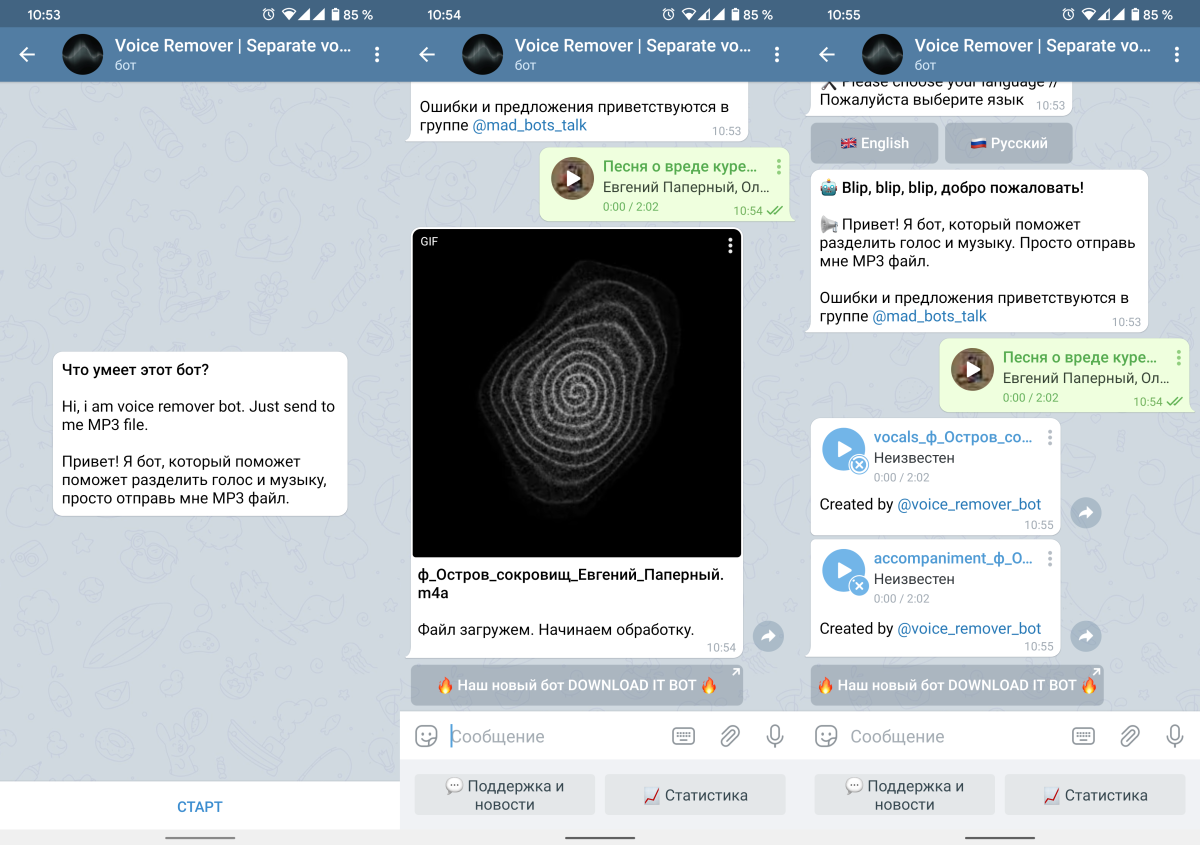Screen dimensions: 1200x845
Task: Play the accompaniment audio file
Action: tap(843, 570)
